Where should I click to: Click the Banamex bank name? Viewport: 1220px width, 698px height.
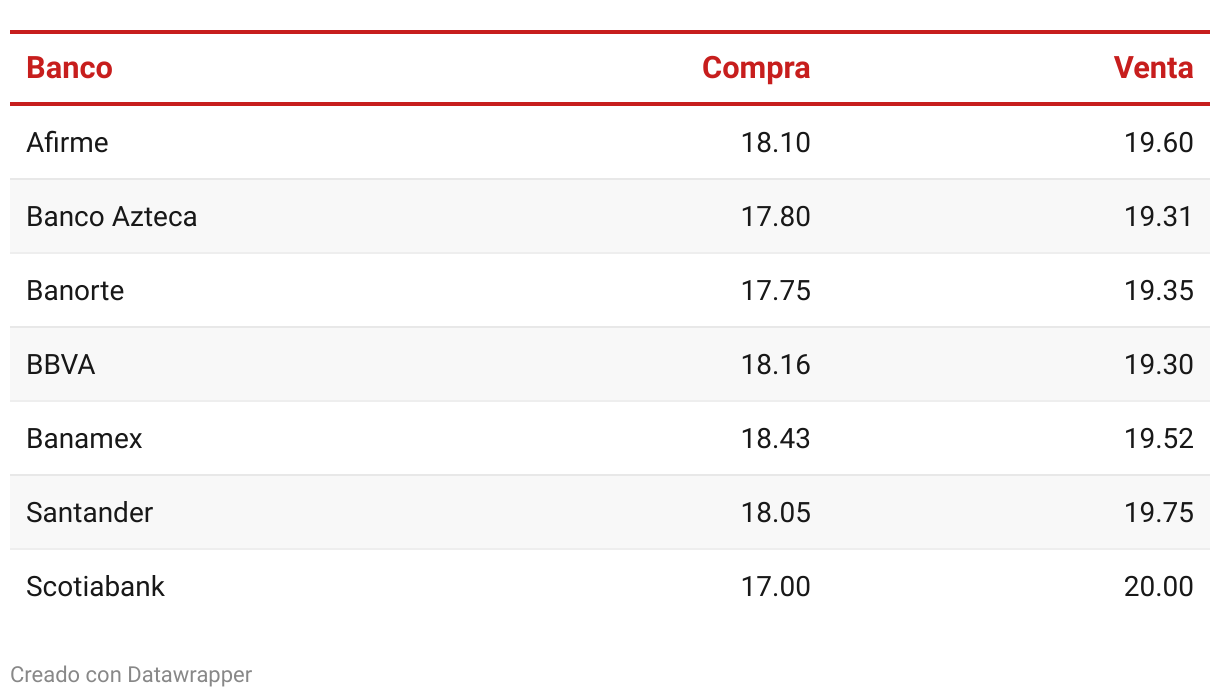point(84,438)
